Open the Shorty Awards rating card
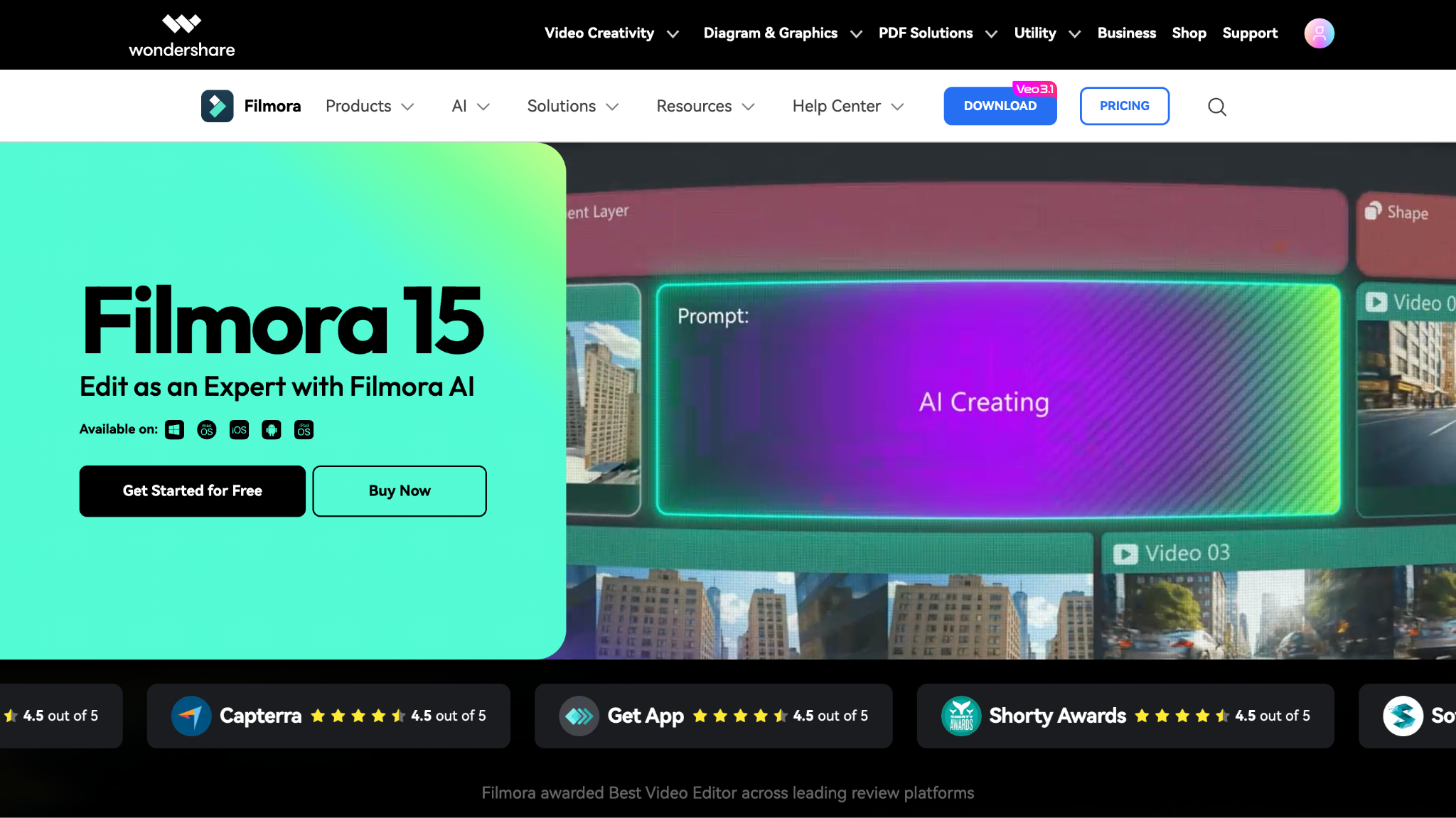Image resolution: width=1456 pixels, height=818 pixels. coord(1125,716)
